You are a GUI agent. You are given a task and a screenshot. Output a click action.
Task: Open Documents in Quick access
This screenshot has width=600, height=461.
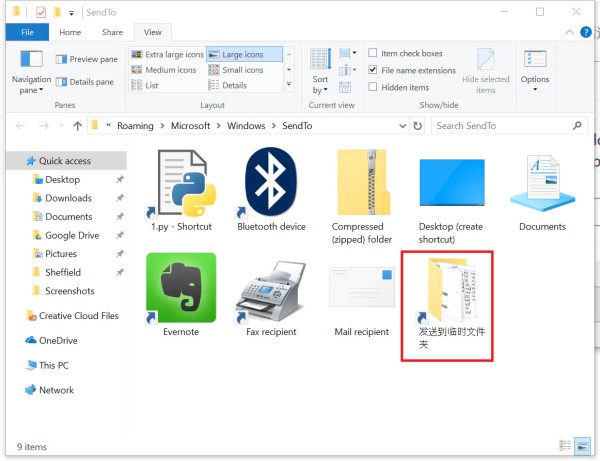(68, 217)
